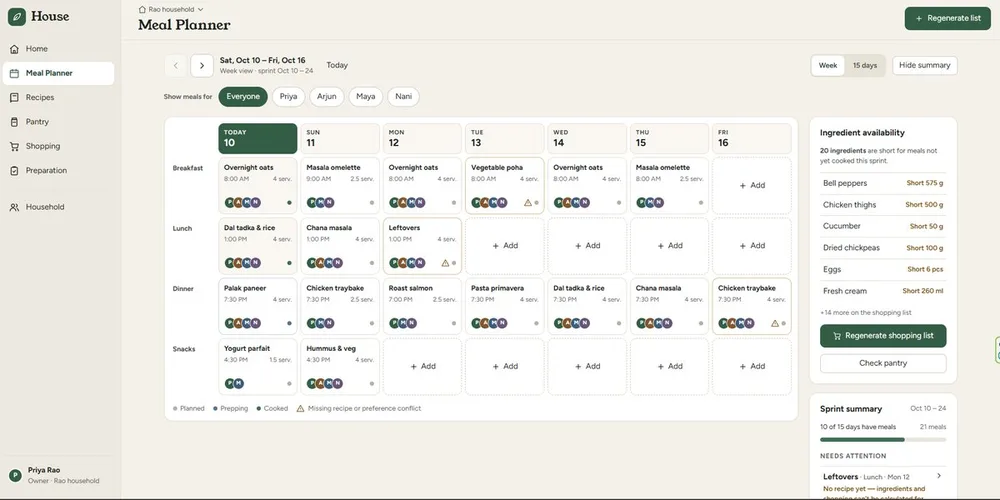Open the Hummus & veg snack card
The image size is (1000, 500).
tap(340, 367)
